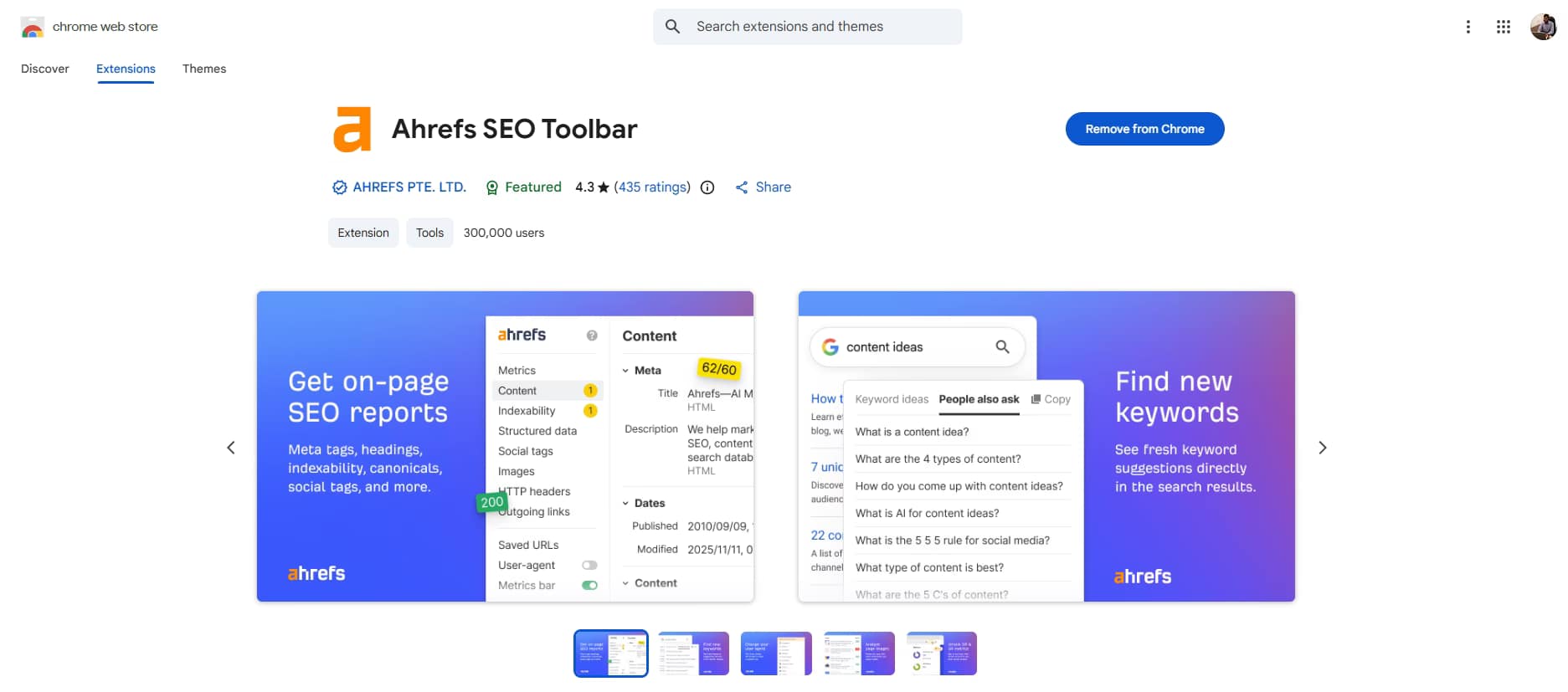Select the fifth carousel thumbnail

click(942, 654)
